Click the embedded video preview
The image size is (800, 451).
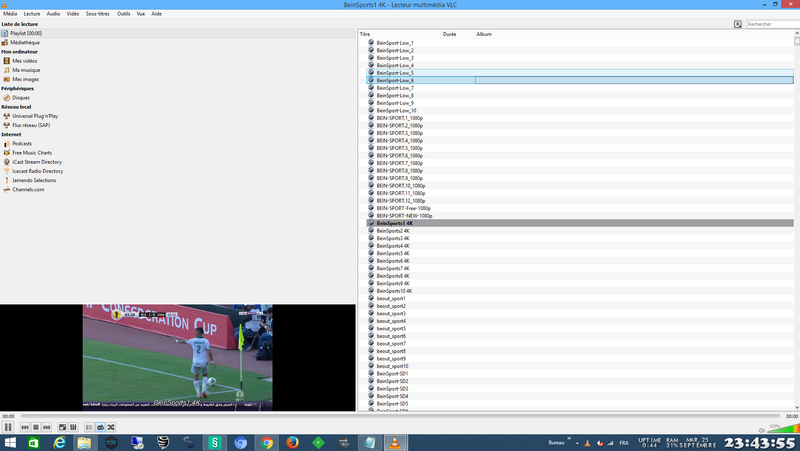pyautogui.click(x=178, y=358)
